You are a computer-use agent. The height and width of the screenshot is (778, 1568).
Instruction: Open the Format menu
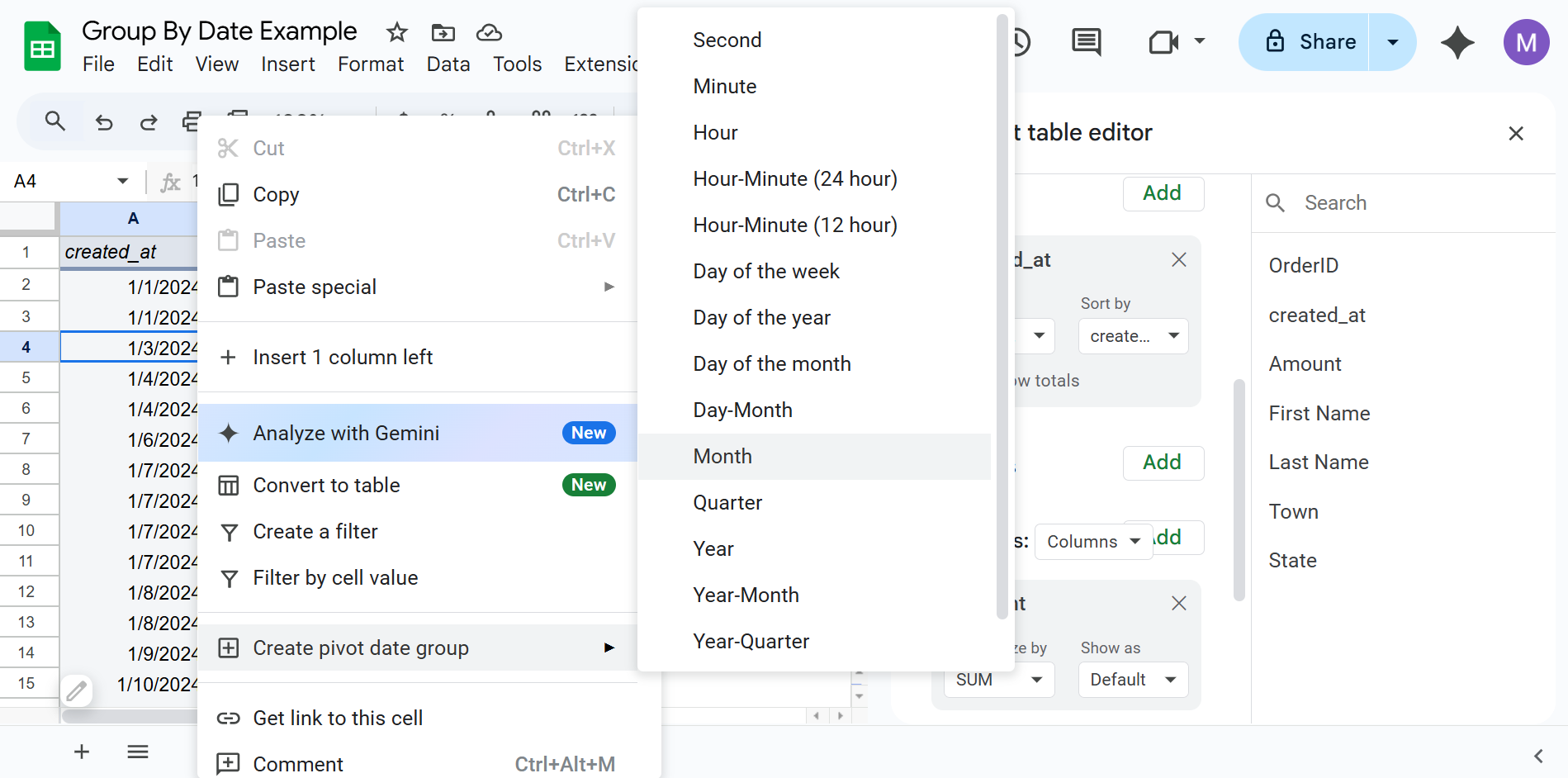tap(371, 64)
